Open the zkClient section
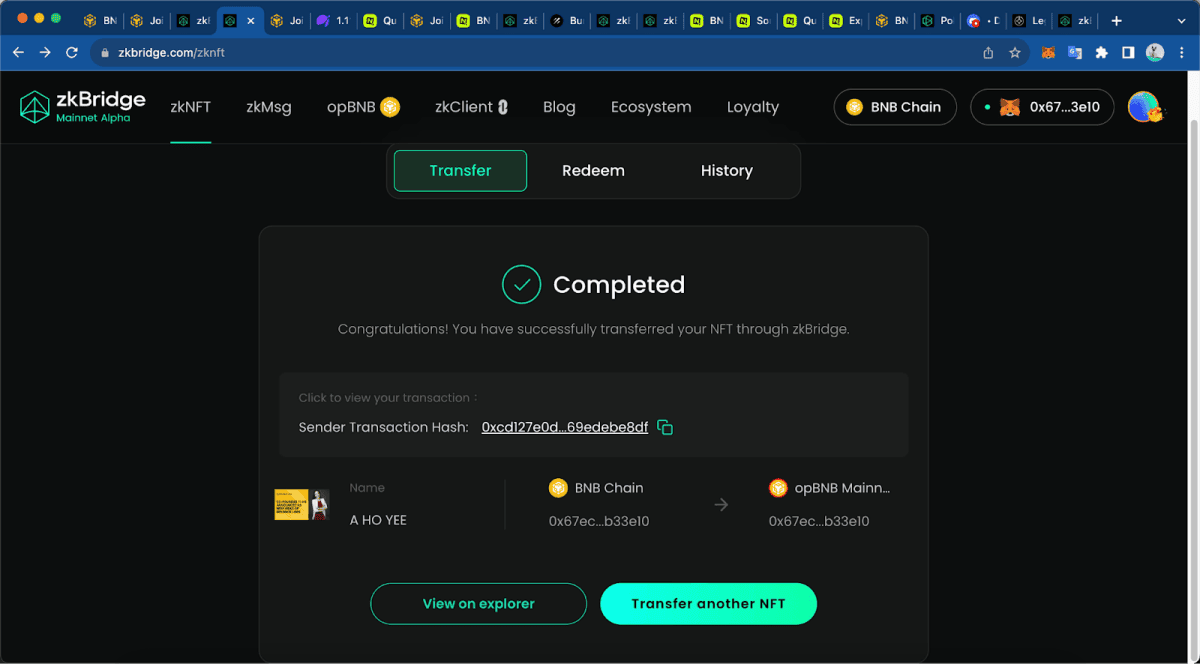Viewport: 1200px width, 664px height. (x=472, y=107)
